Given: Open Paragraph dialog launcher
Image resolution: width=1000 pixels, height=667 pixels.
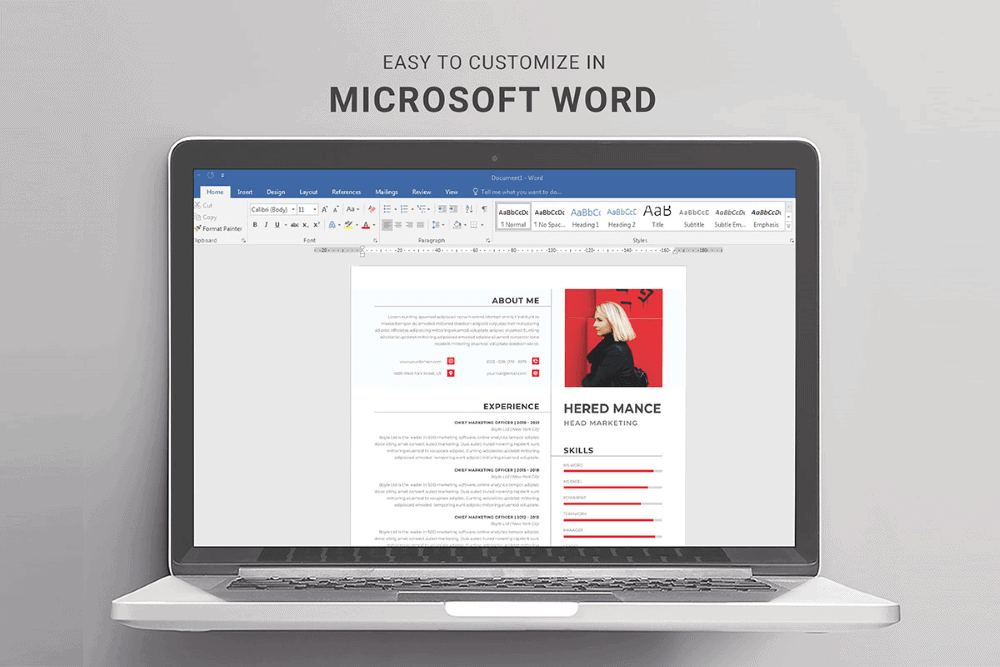Looking at the screenshot, I should tap(488, 240).
